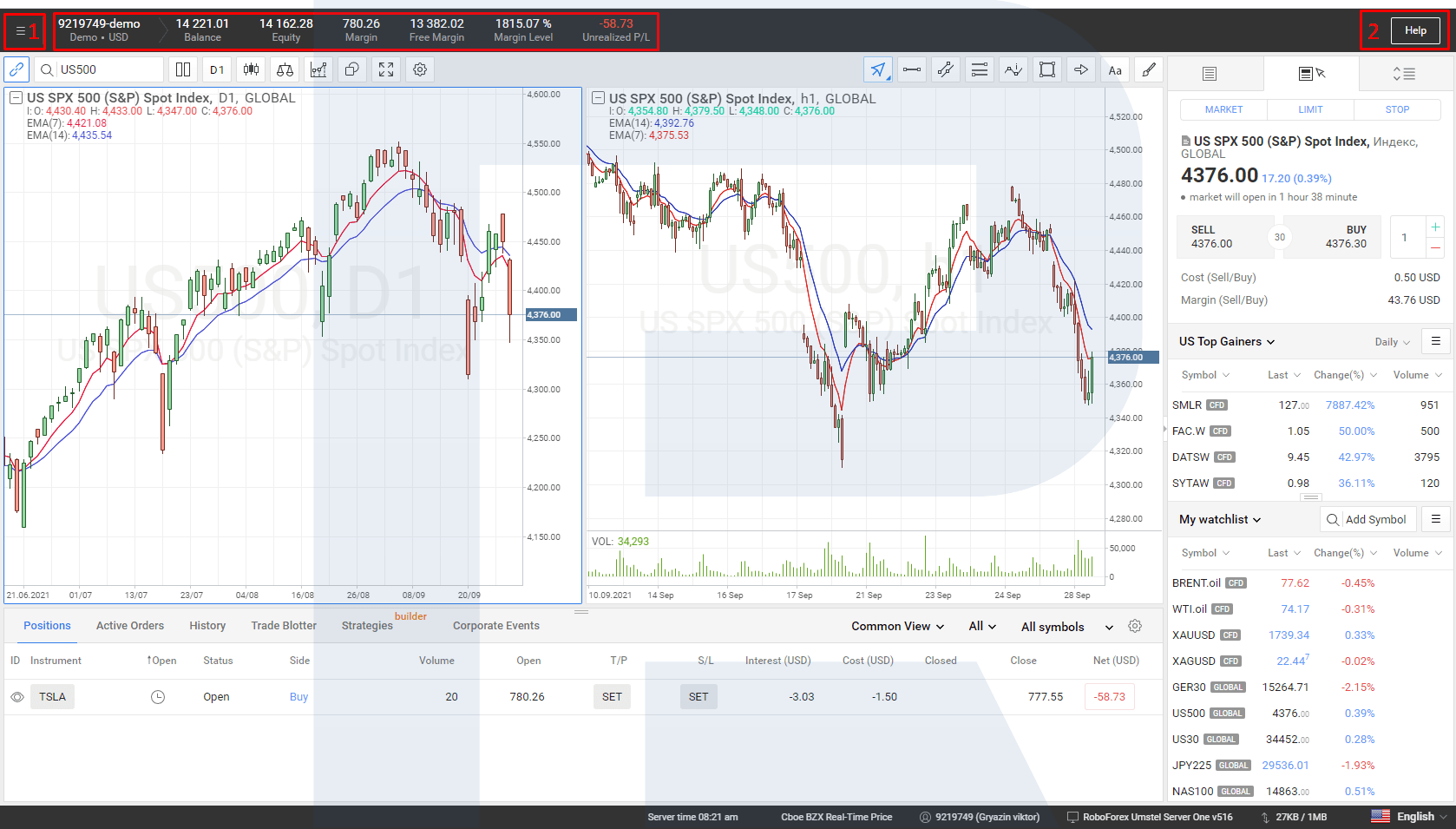
Task: Close TSLA position via -58.73 button
Action: 1110,697
